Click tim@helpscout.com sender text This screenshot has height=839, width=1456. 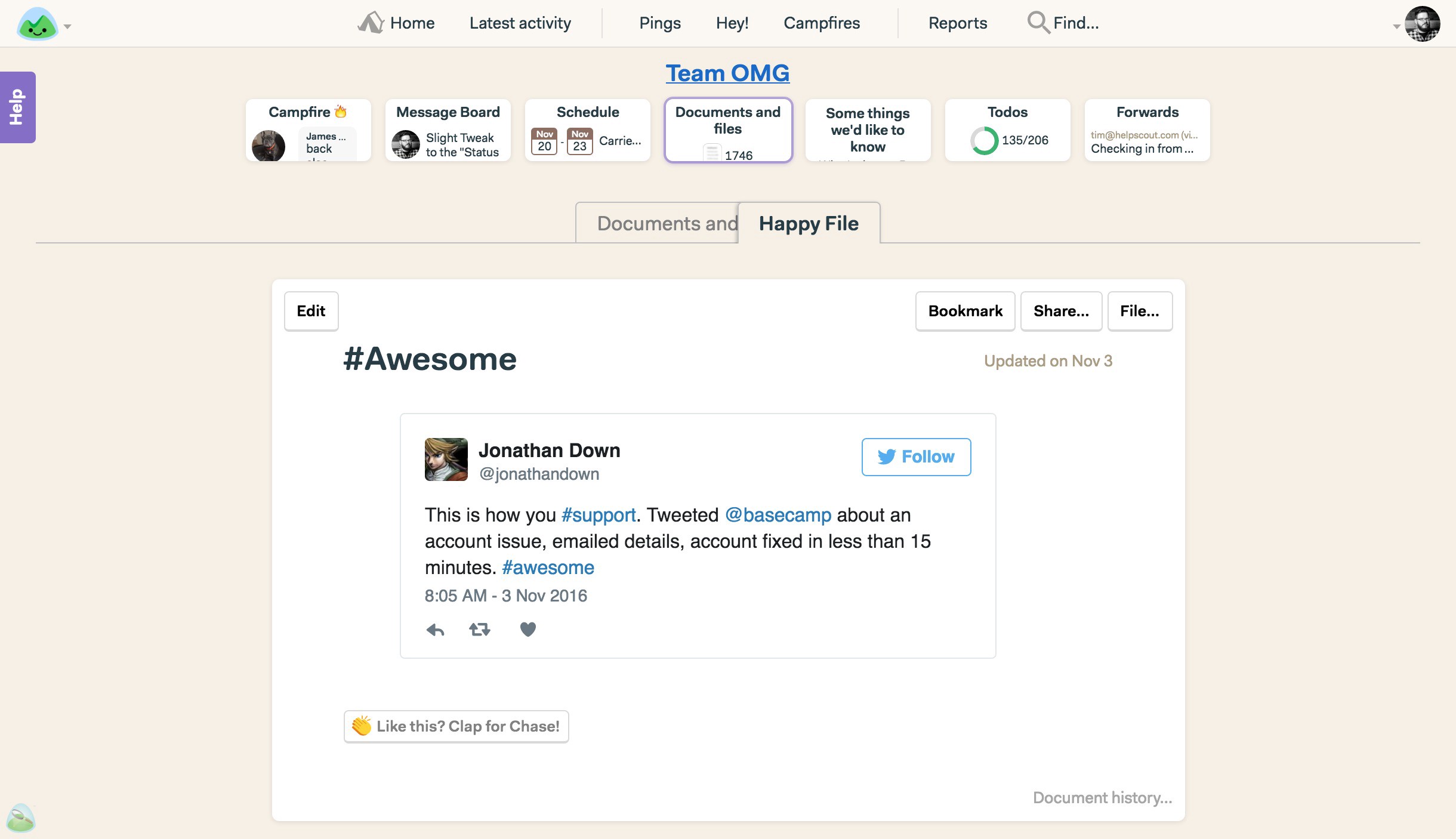click(1144, 135)
